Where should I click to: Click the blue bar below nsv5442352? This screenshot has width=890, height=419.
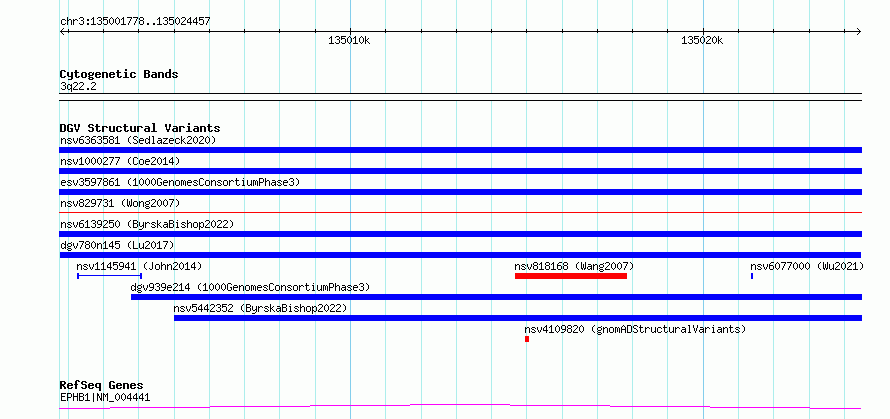point(518,318)
